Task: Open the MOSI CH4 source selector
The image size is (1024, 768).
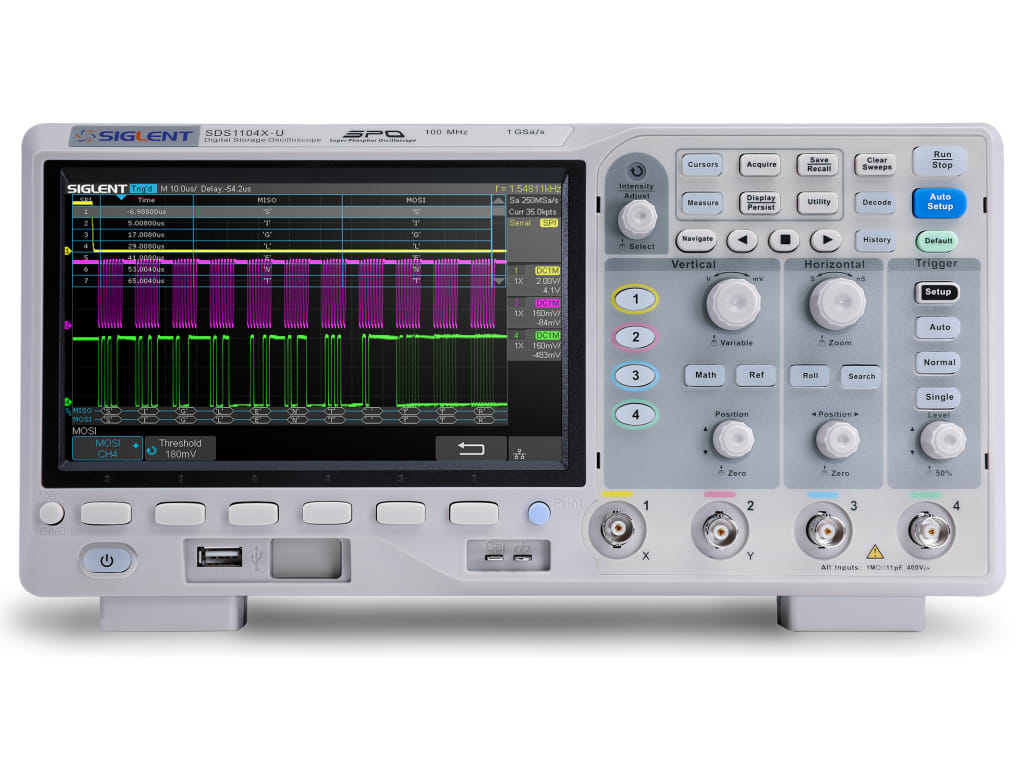Action: coord(107,448)
